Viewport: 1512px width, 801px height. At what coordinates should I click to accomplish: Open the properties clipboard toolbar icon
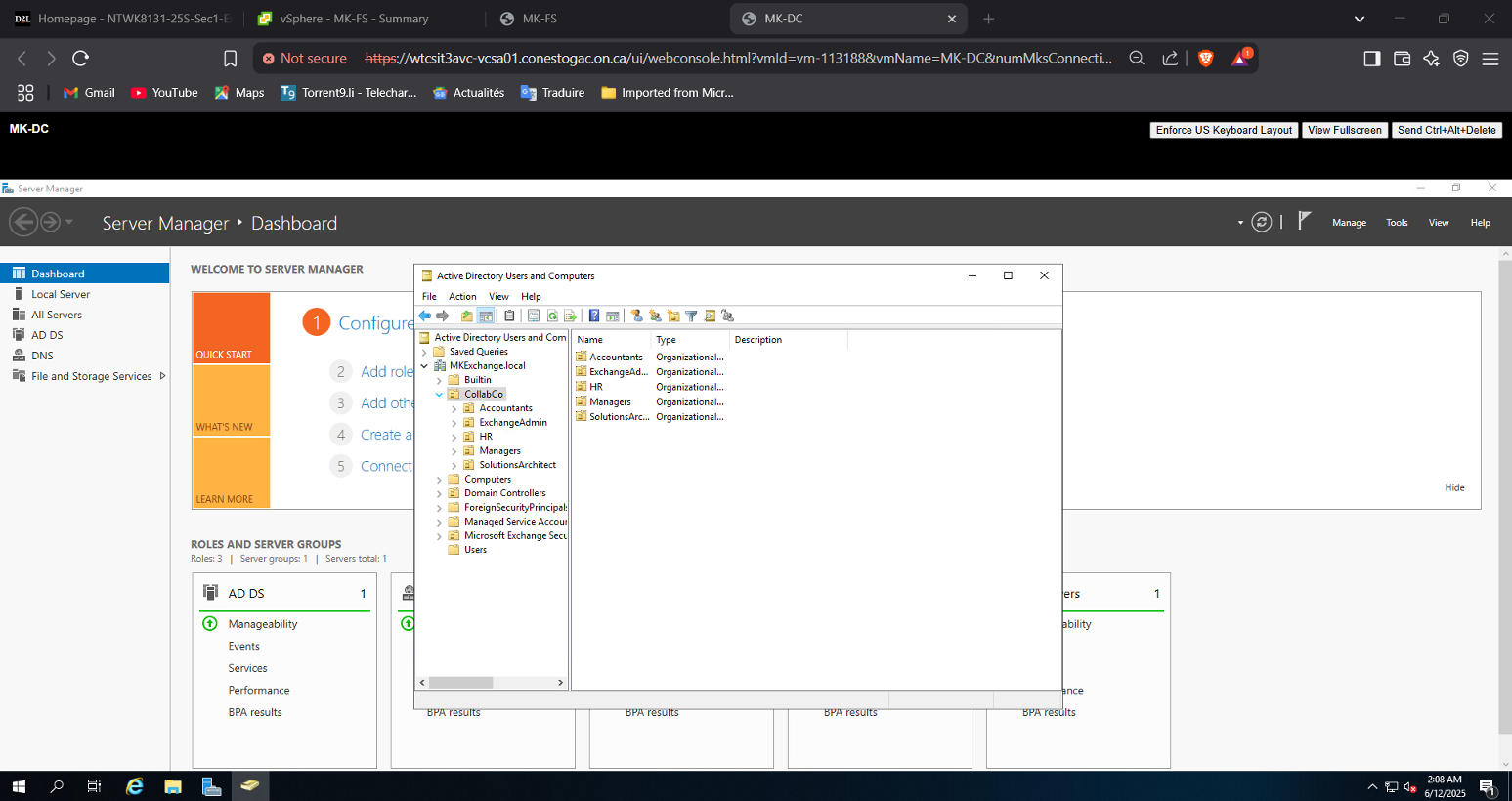(x=508, y=315)
